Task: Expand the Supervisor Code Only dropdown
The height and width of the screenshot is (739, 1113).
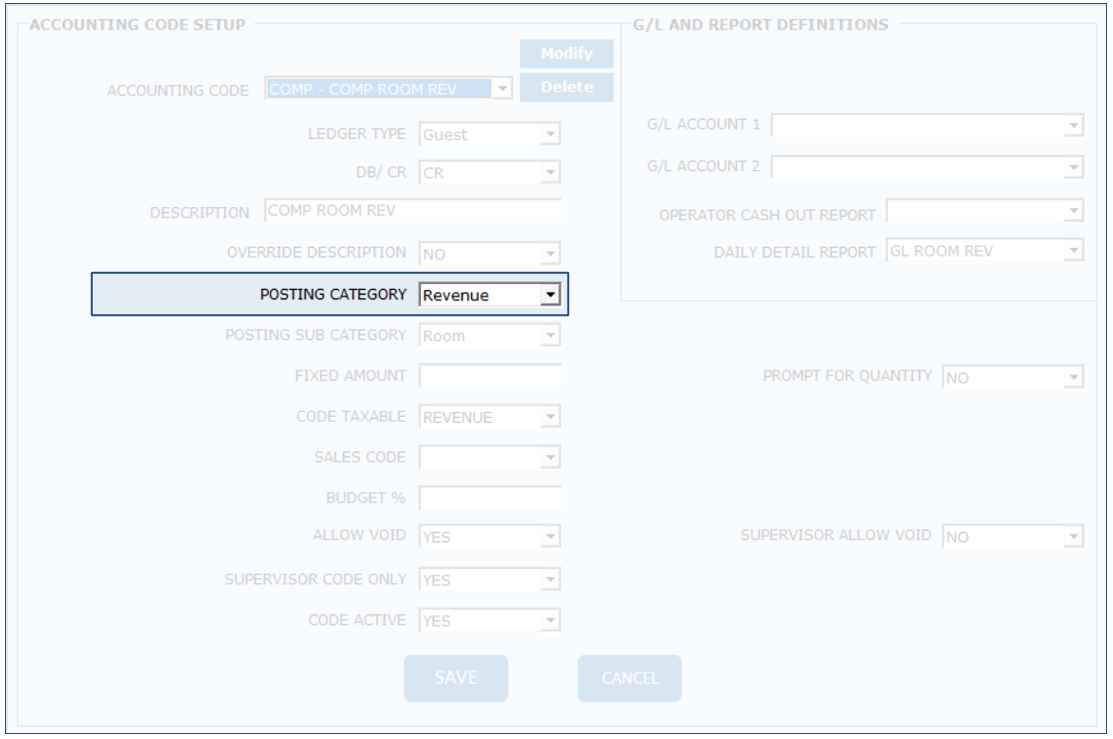Action: 549,580
